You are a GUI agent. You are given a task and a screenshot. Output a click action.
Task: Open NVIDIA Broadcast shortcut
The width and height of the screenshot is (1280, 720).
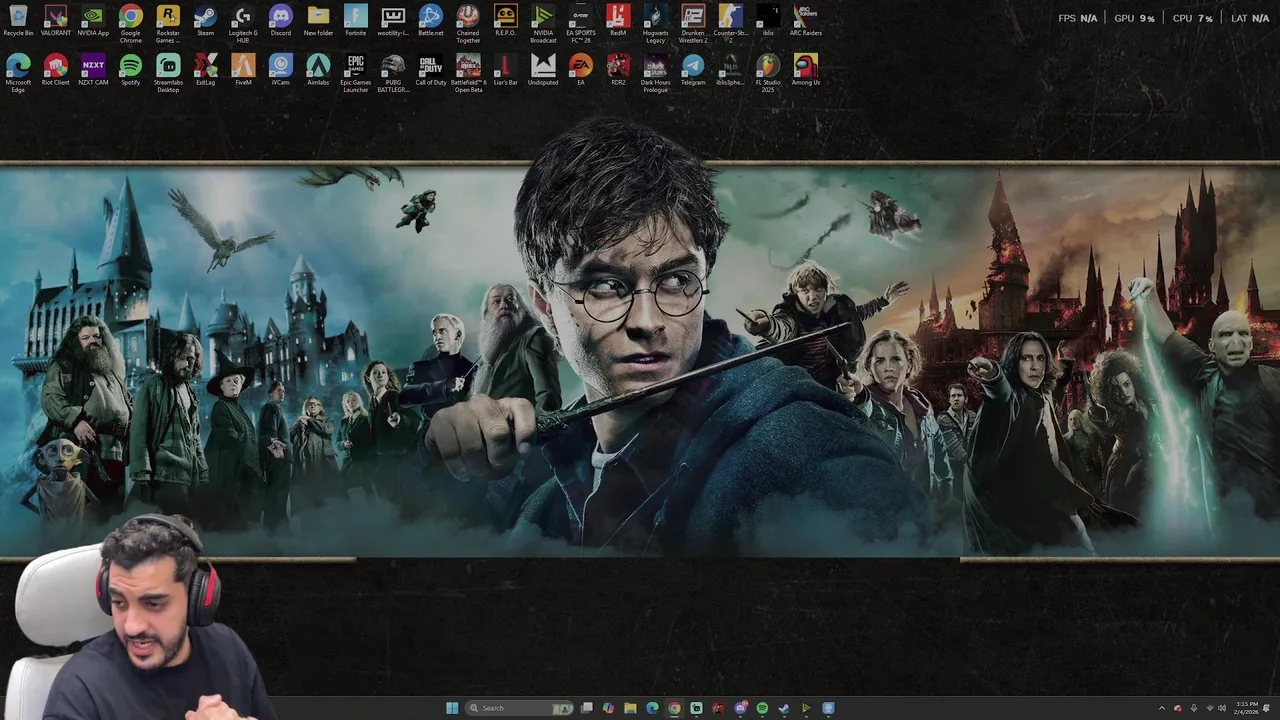coord(543,24)
